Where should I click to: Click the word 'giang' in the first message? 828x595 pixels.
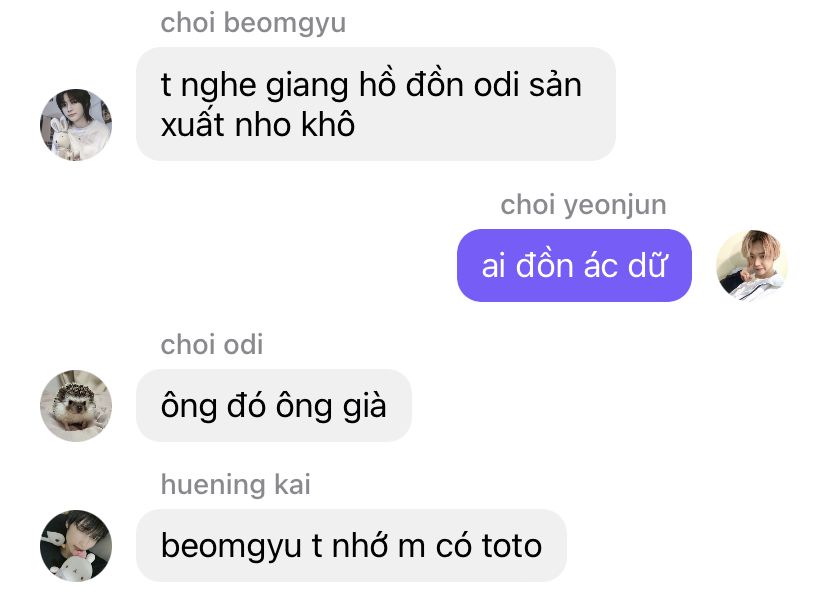[307, 86]
